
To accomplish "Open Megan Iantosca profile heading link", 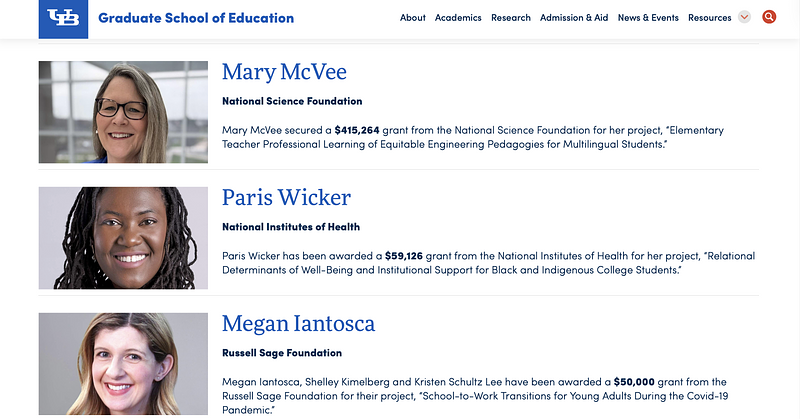I will pyautogui.click(x=299, y=324).
